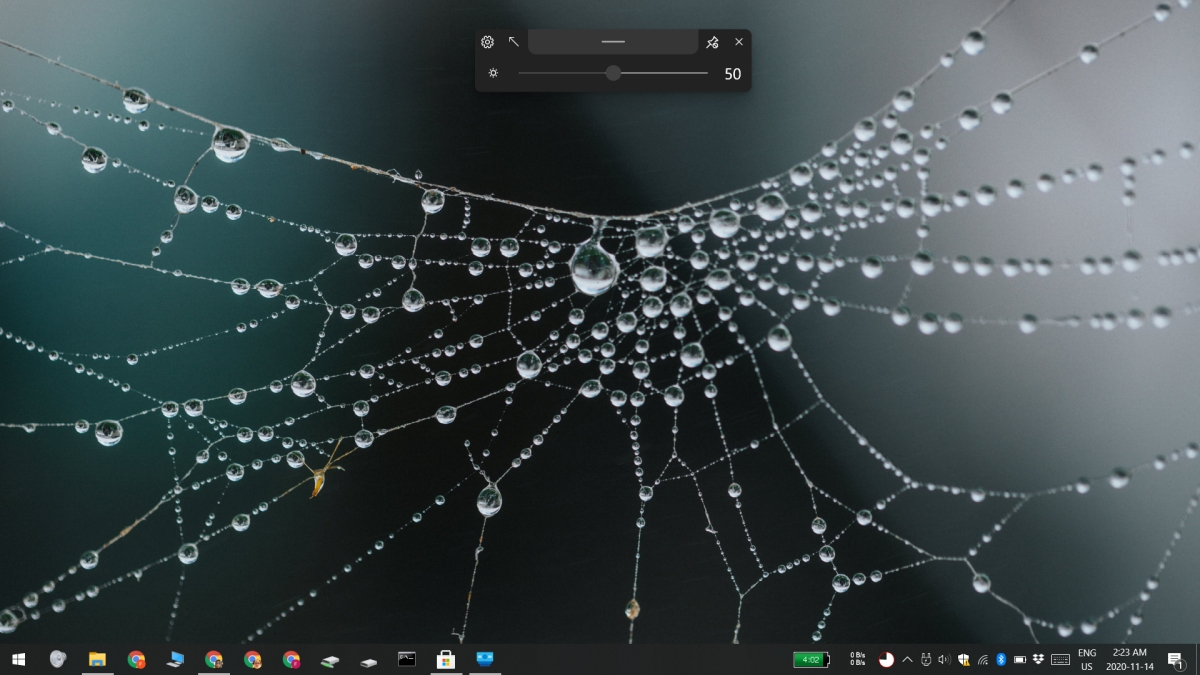Click the Bluetooth icon in the tray
Image resolution: width=1200 pixels, height=675 pixels.
click(1001, 660)
